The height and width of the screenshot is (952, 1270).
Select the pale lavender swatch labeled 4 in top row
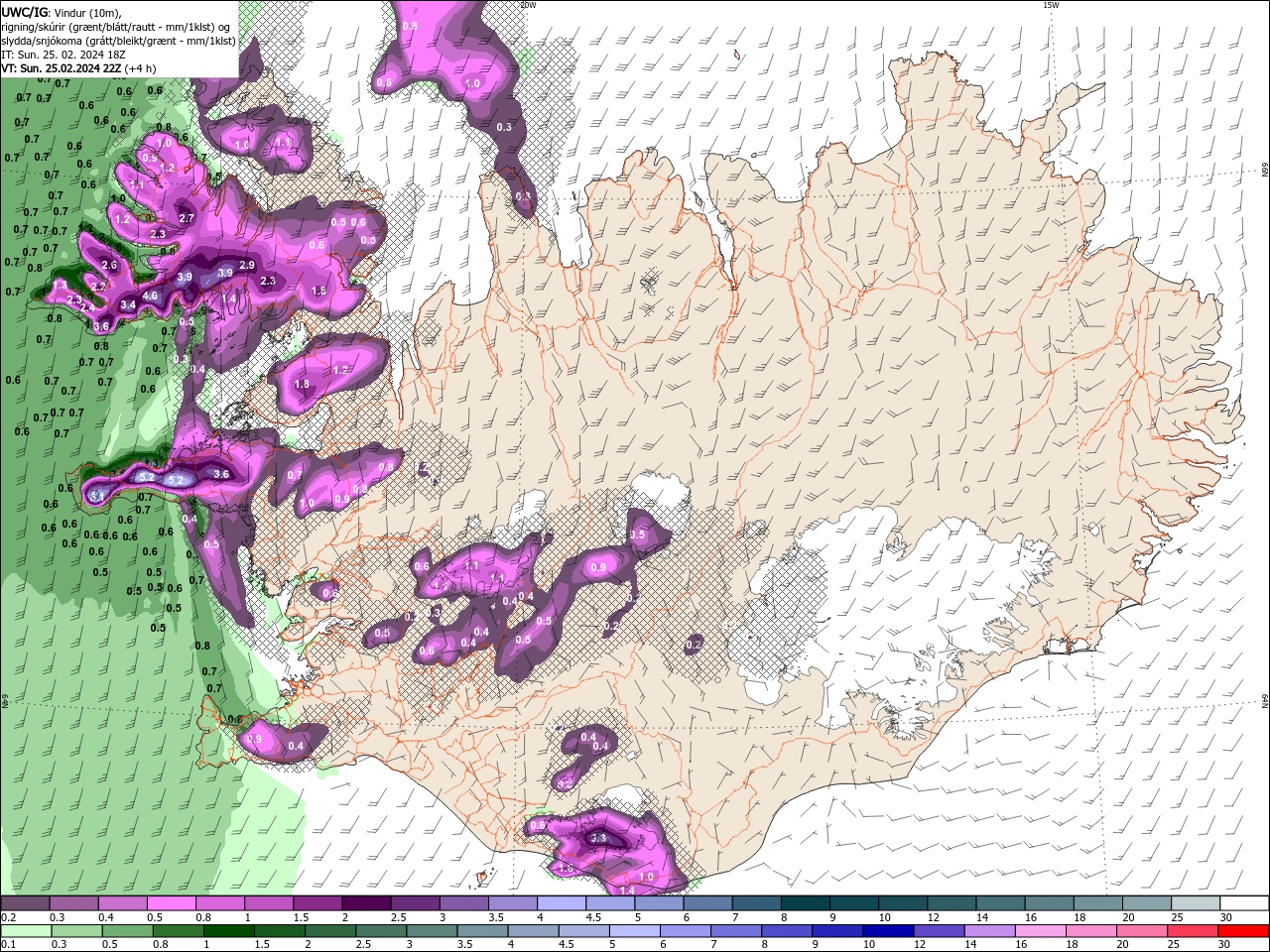click(x=561, y=903)
